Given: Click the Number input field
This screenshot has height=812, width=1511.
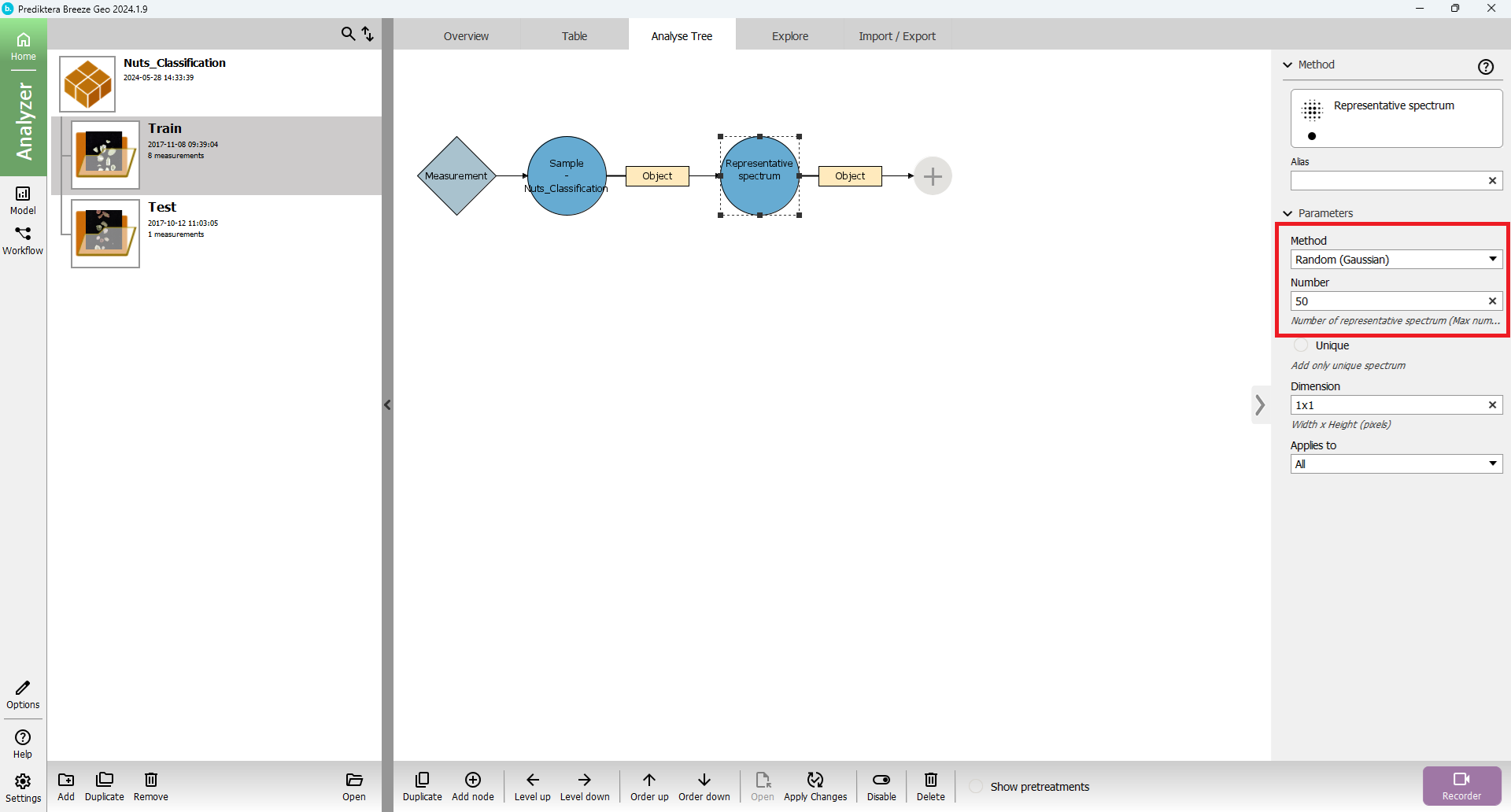Looking at the screenshot, I should coord(1387,301).
